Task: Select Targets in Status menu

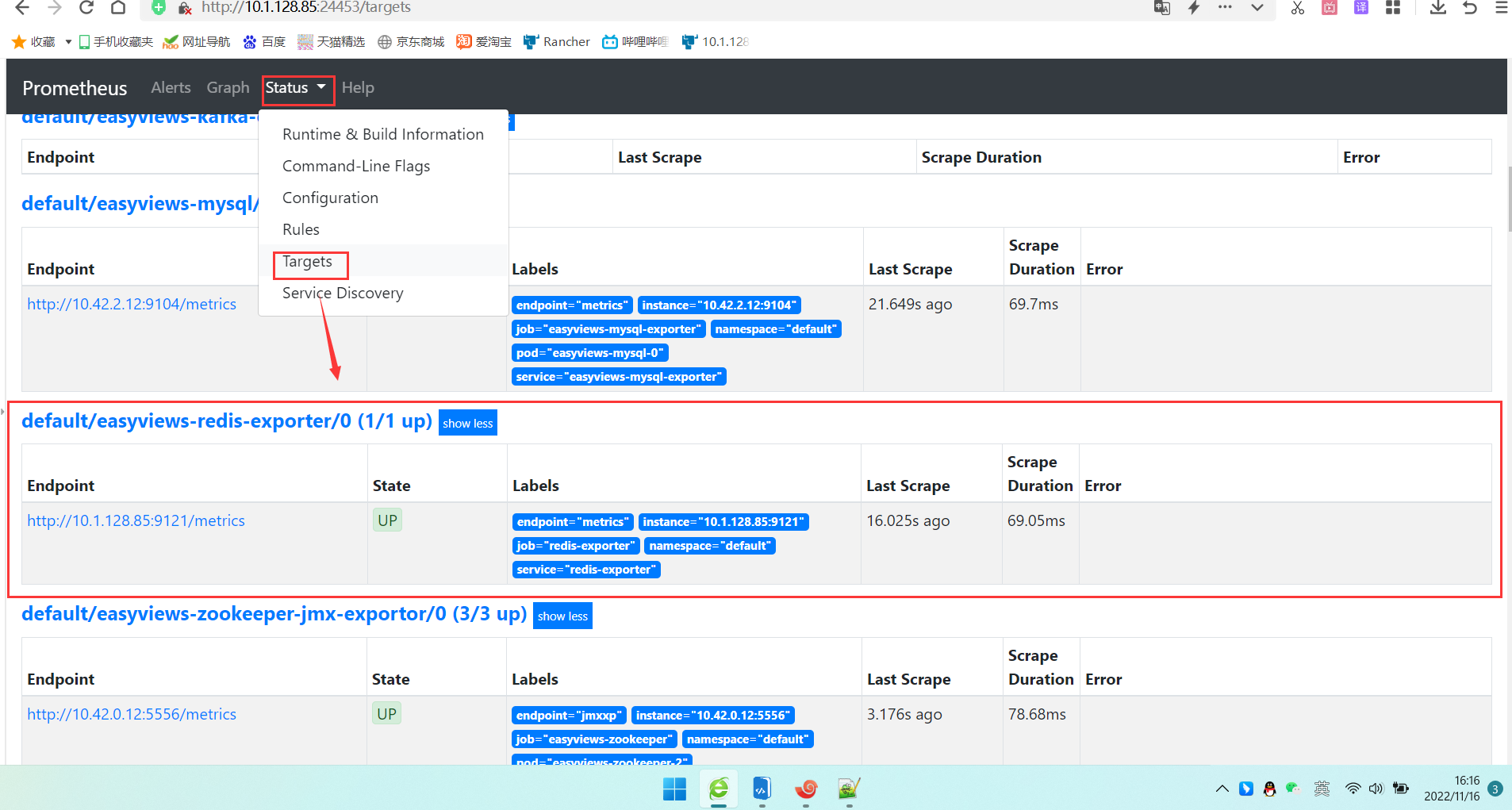Action: click(x=383, y=261)
